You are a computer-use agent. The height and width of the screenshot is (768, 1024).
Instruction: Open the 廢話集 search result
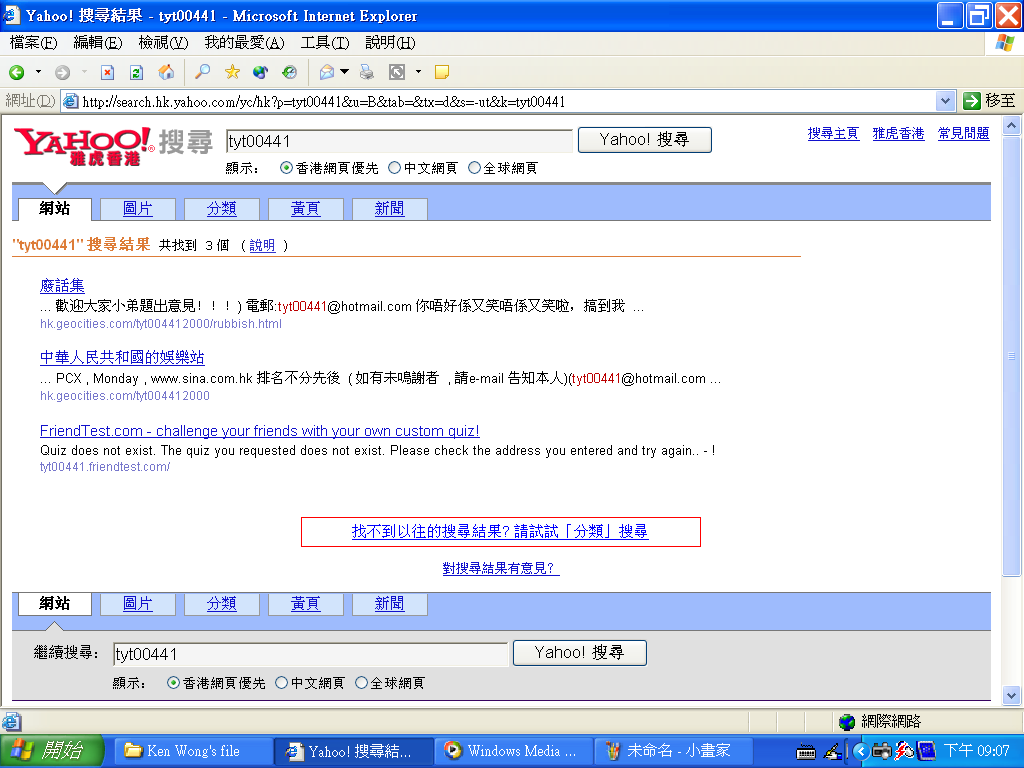pyautogui.click(x=62, y=285)
